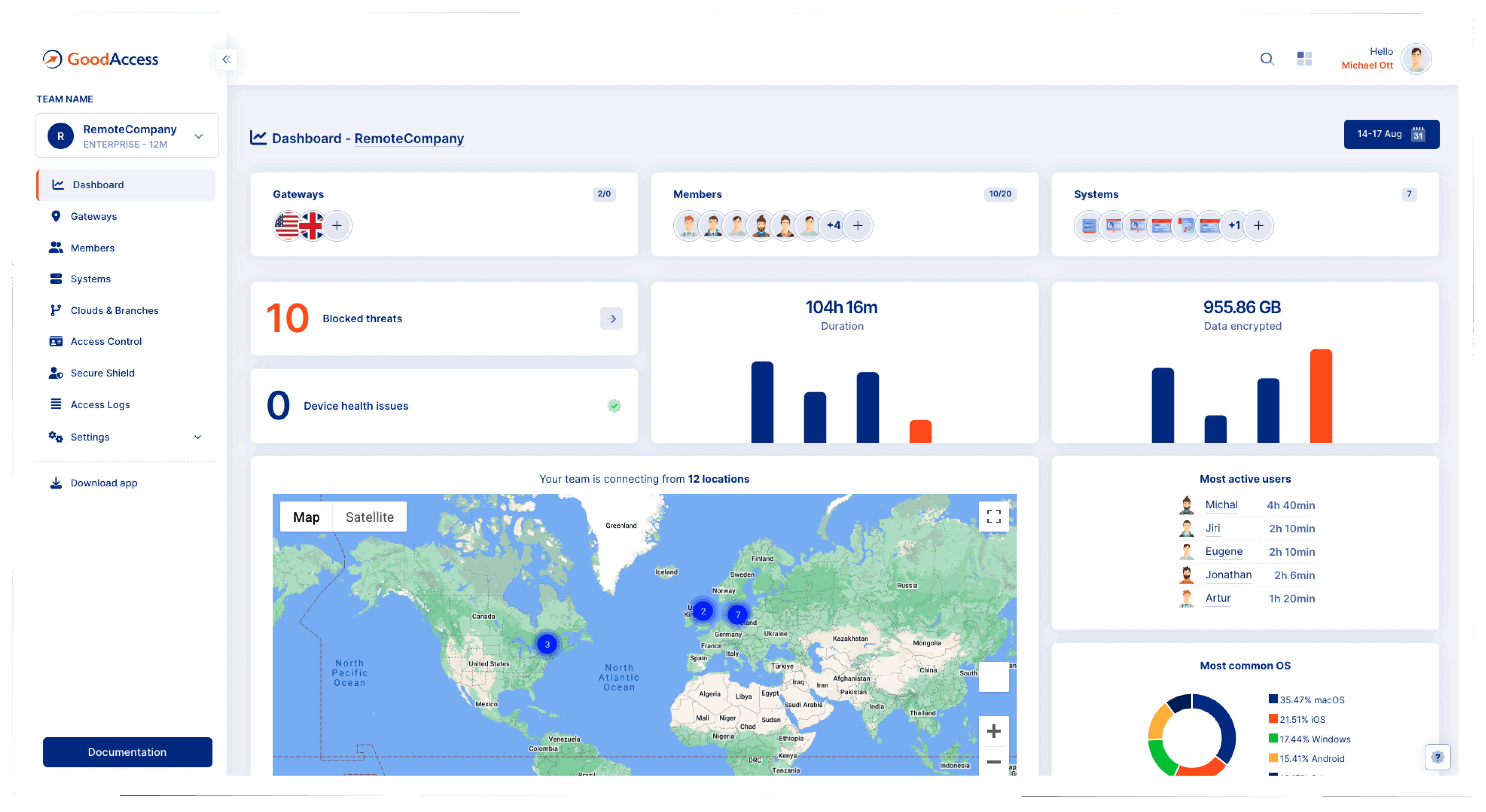Screen dimensions: 1486x812
Task: Open the grid apps icon in the header
Action: [1304, 59]
